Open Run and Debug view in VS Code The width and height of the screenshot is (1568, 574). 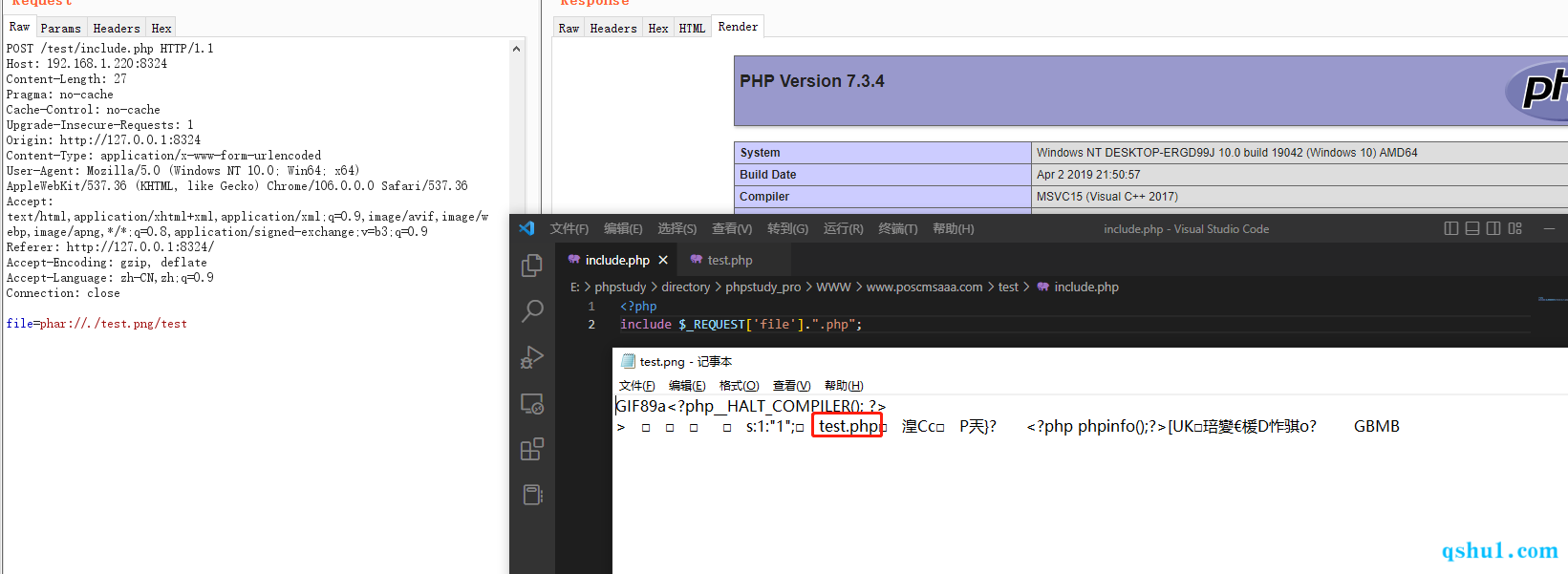(x=532, y=357)
